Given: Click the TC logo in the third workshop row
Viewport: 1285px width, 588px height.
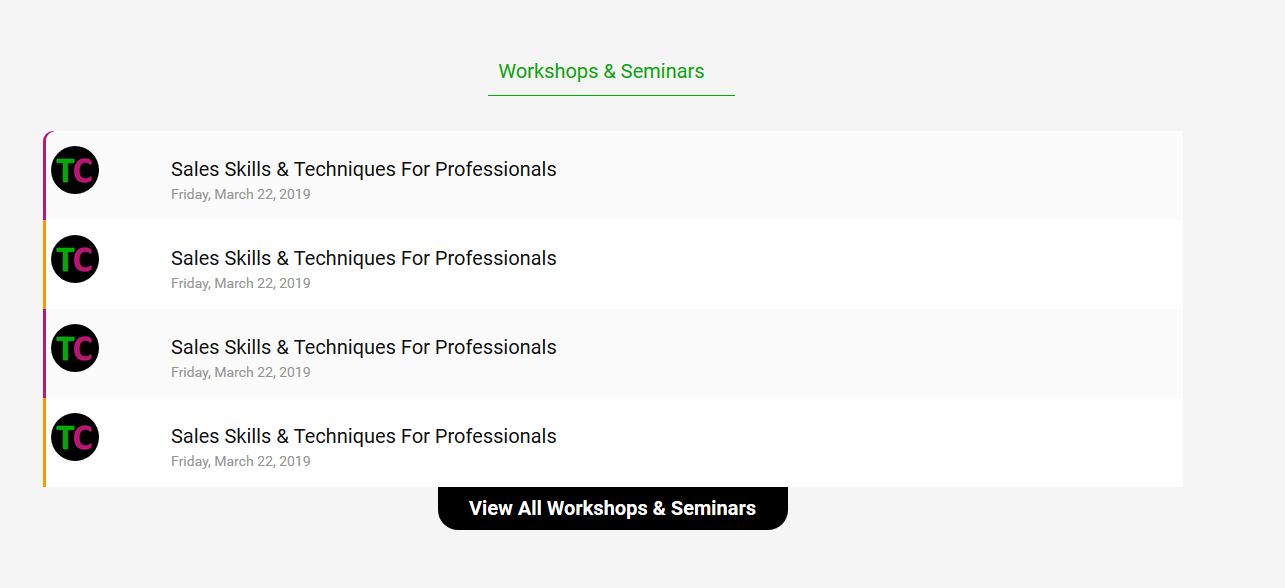Looking at the screenshot, I should (x=75, y=348).
